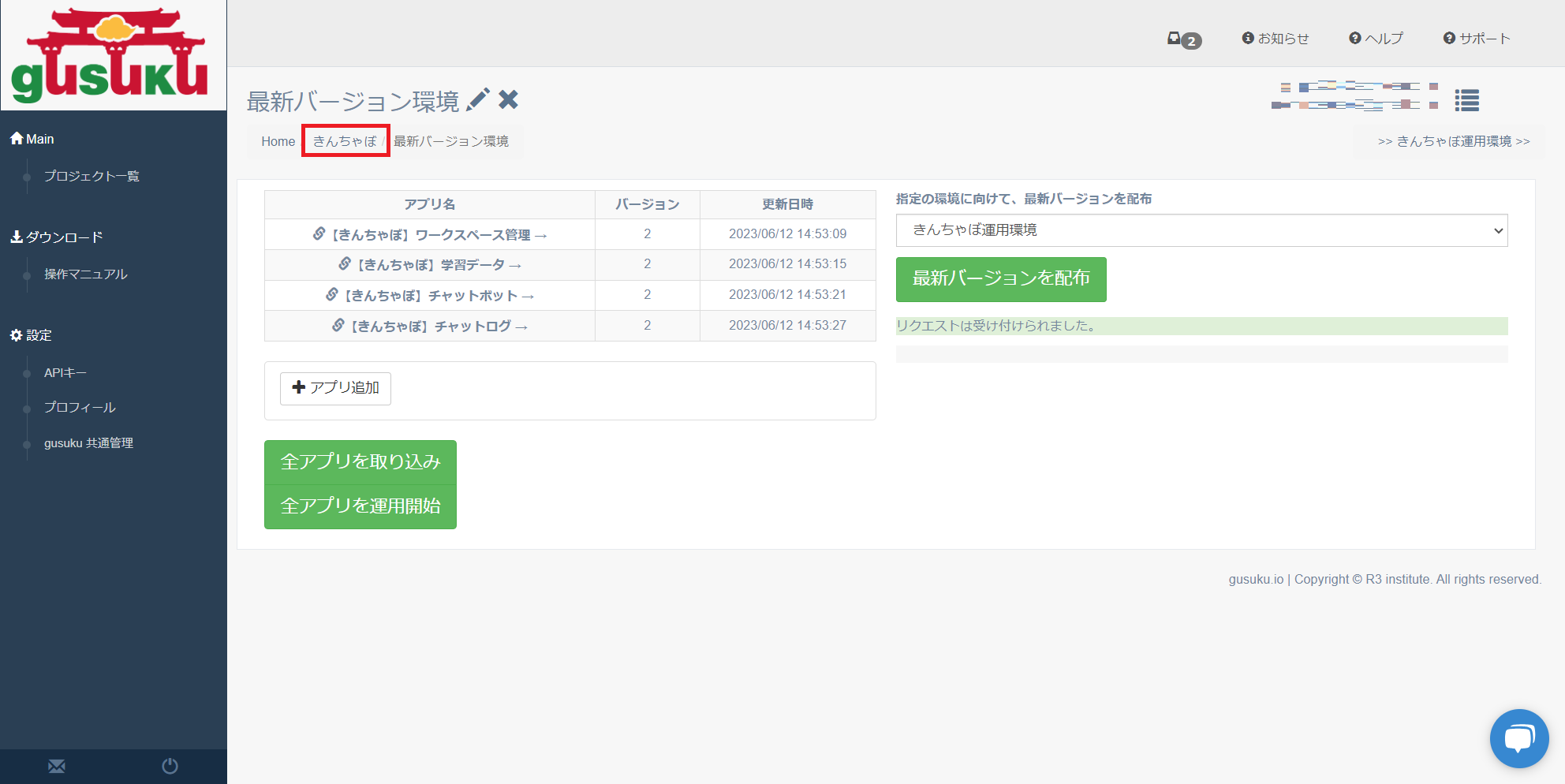
Task: Open プロジェクト一覧 in the sidebar
Action: [92, 176]
